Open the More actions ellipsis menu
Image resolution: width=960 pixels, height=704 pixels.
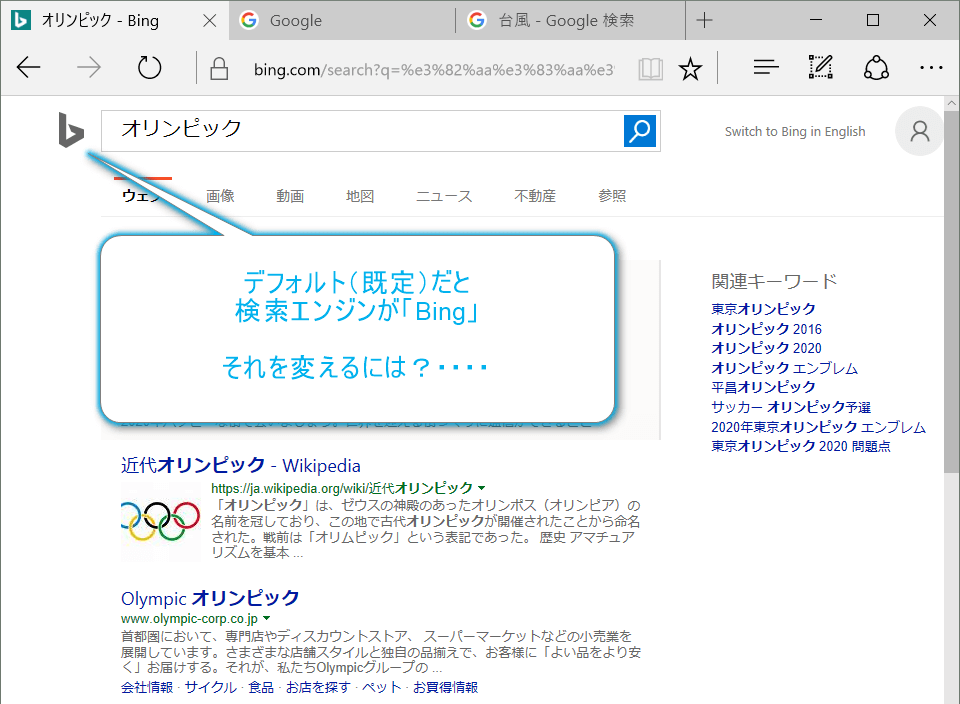pyautogui.click(x=931, y=68)
